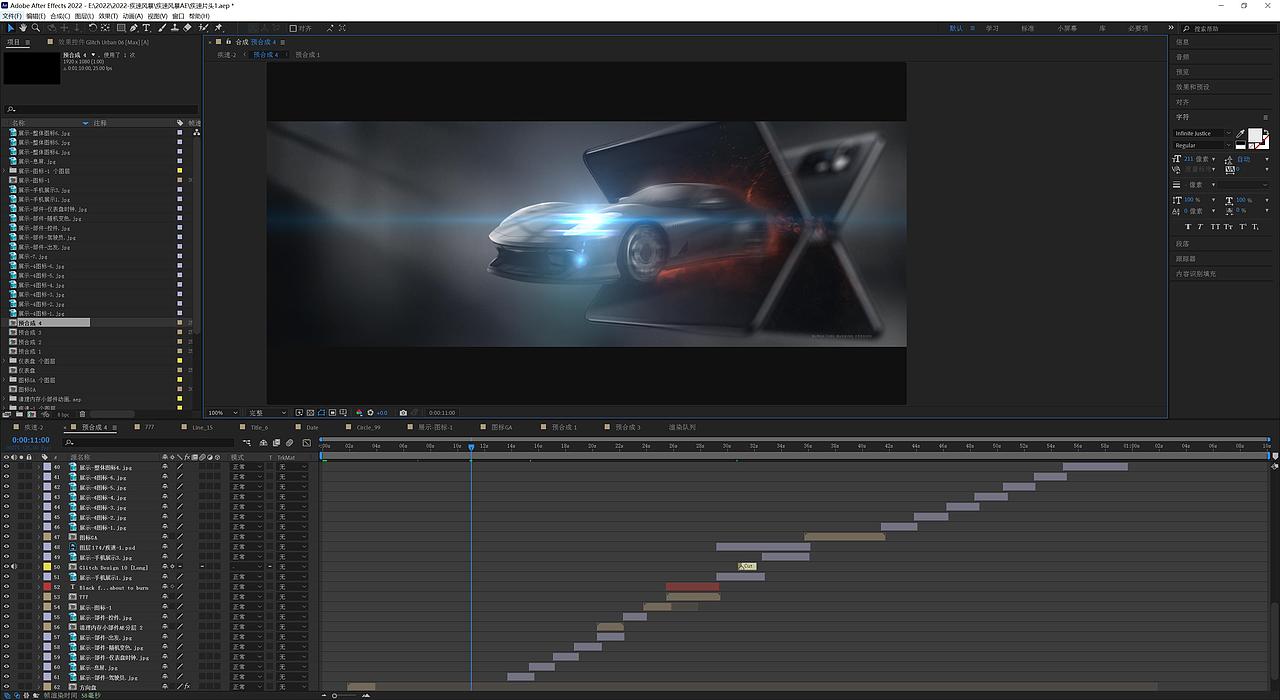Click the Faux Italic T button

coord(1200,227)
